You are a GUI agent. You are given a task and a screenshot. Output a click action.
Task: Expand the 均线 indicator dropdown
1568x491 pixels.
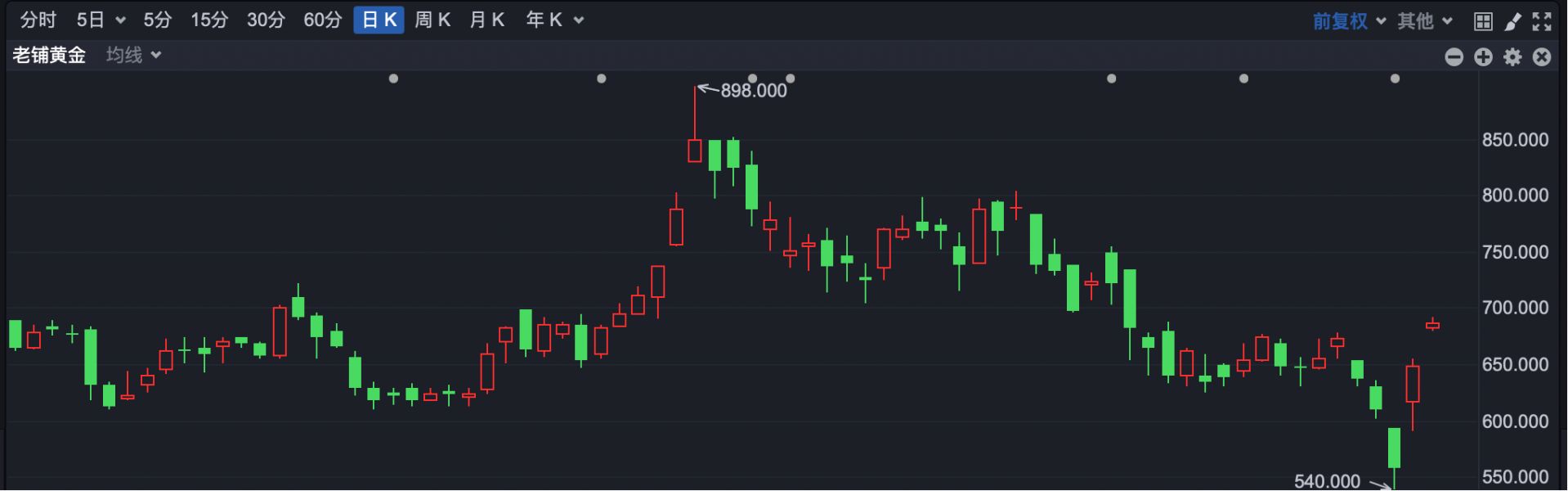click(133, 55)
